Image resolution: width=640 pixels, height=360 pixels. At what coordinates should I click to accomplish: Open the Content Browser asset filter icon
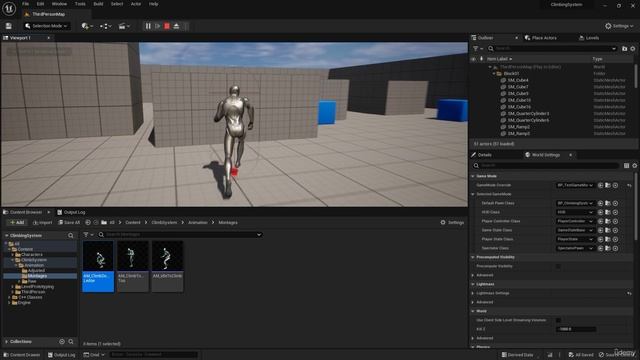(x=88, y=235)
